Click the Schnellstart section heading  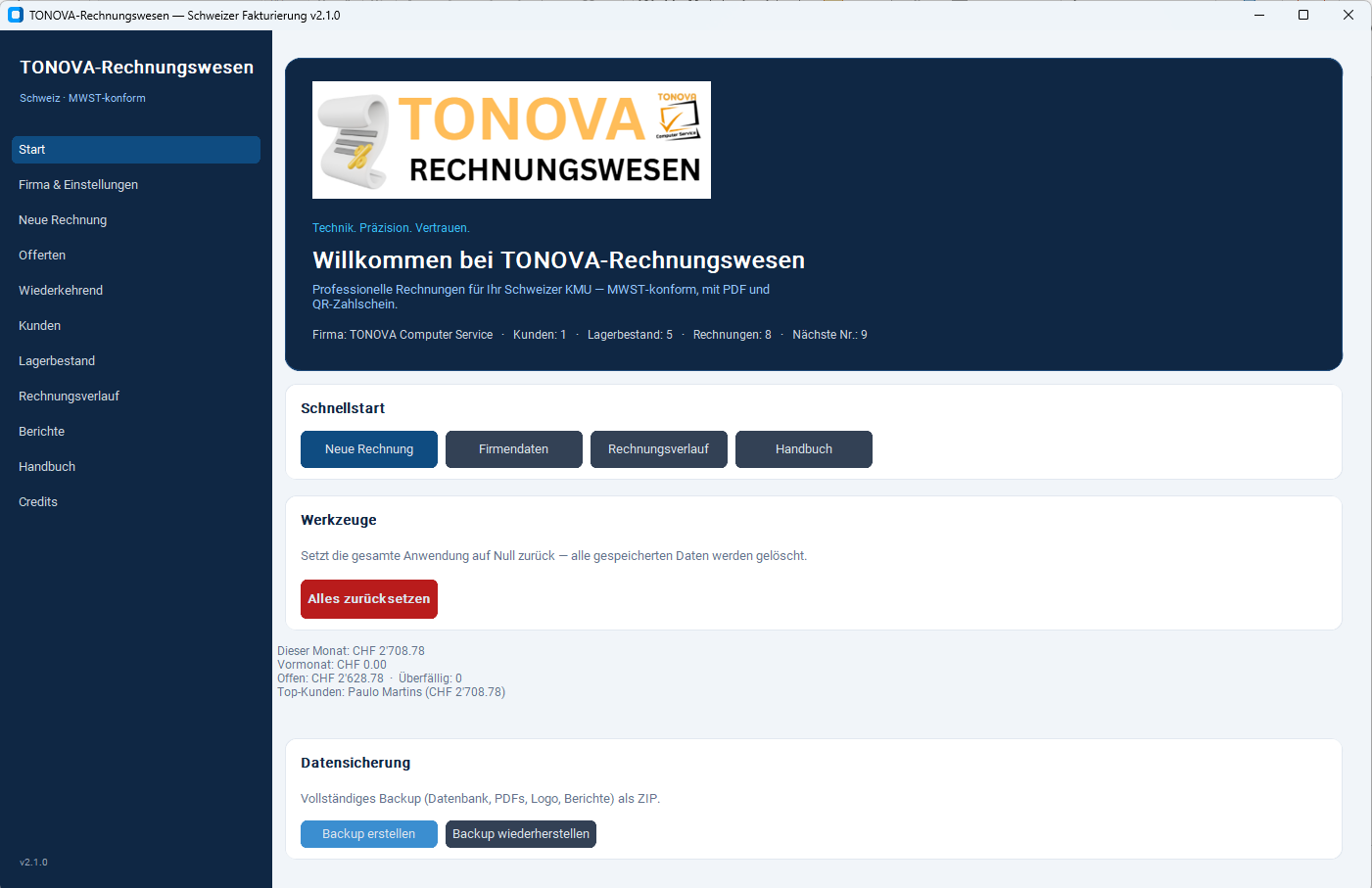pyautogui.click(x=343, y=408)
